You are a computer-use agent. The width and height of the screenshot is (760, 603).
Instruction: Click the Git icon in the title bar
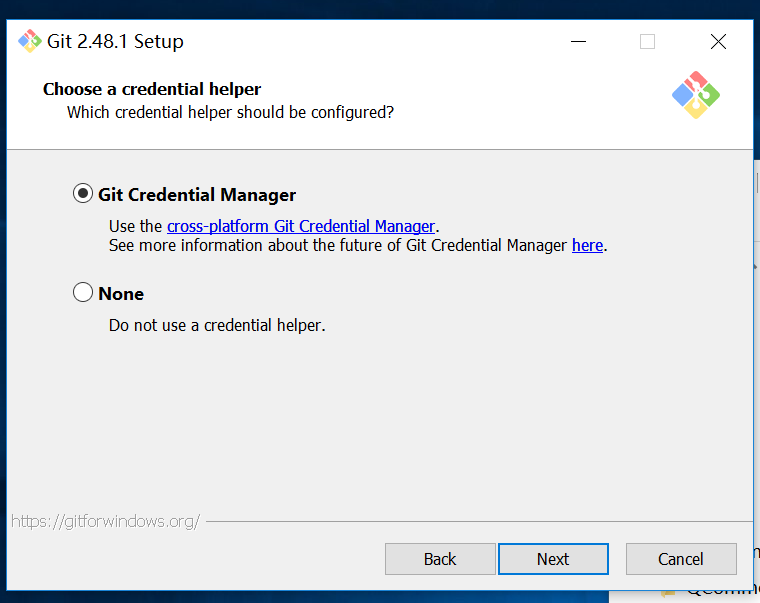(x=30, y=41)
